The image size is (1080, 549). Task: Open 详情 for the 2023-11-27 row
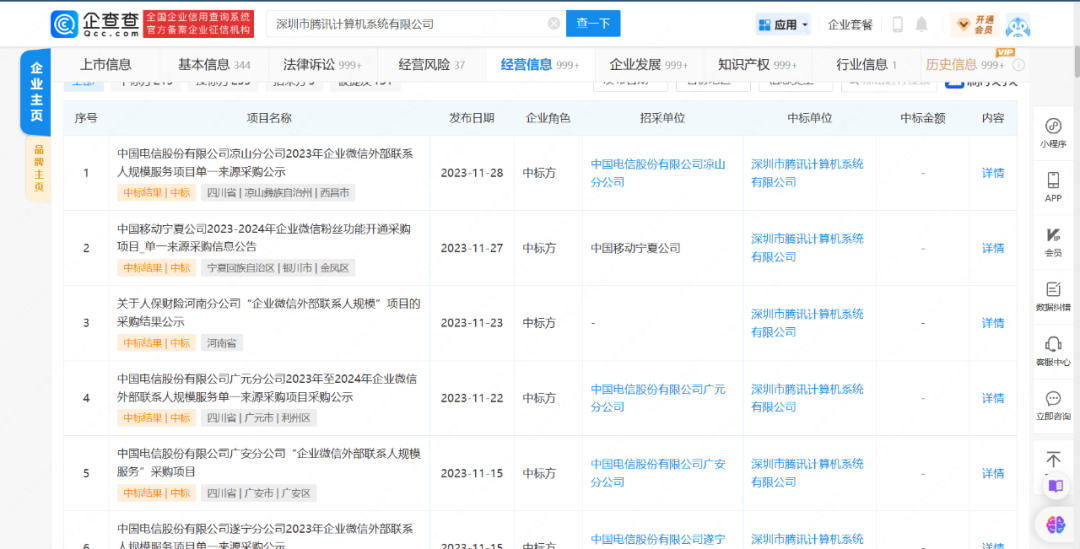pyautogui.click(x=993, y=248)
